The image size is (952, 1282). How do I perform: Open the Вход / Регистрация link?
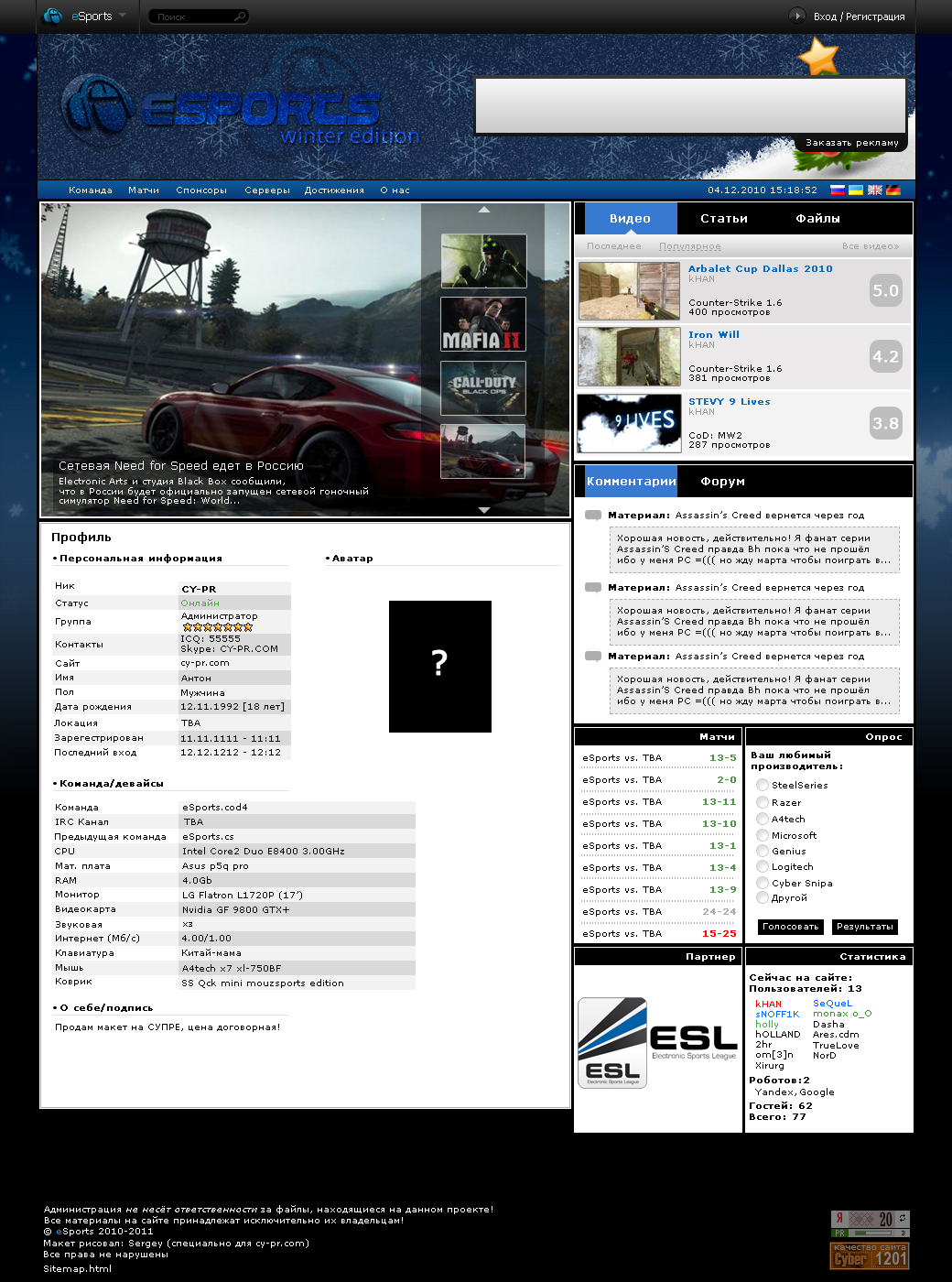[x=859, y=16]
